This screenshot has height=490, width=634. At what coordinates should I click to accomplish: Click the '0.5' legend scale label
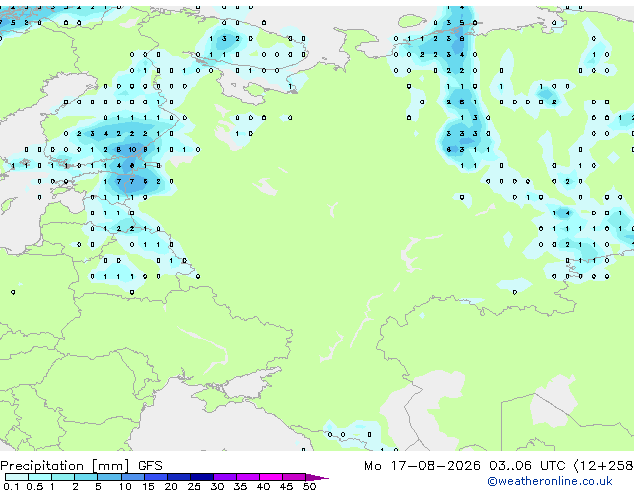point(34,486)
